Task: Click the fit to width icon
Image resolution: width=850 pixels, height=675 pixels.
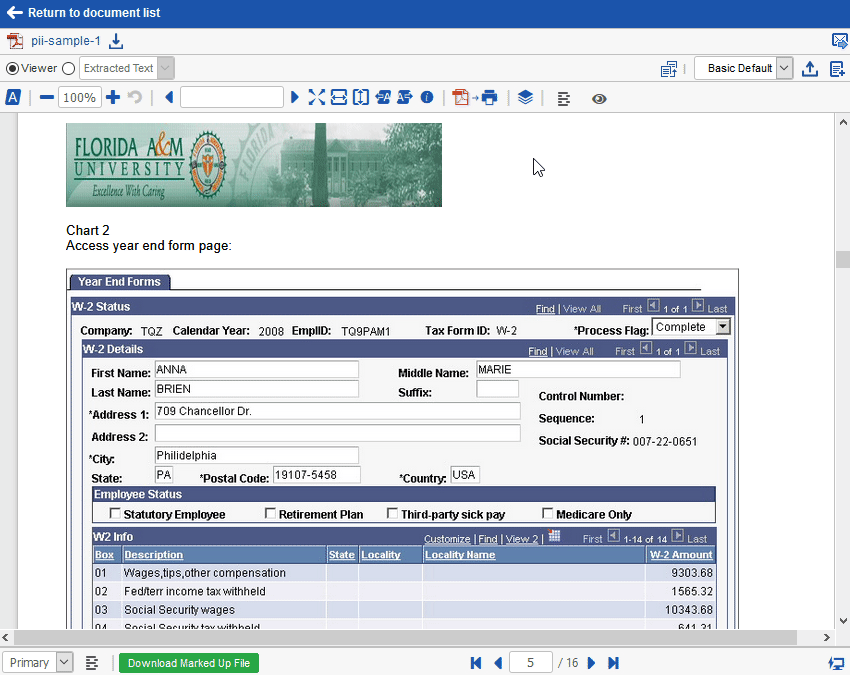Action: (x=339, y=98)
